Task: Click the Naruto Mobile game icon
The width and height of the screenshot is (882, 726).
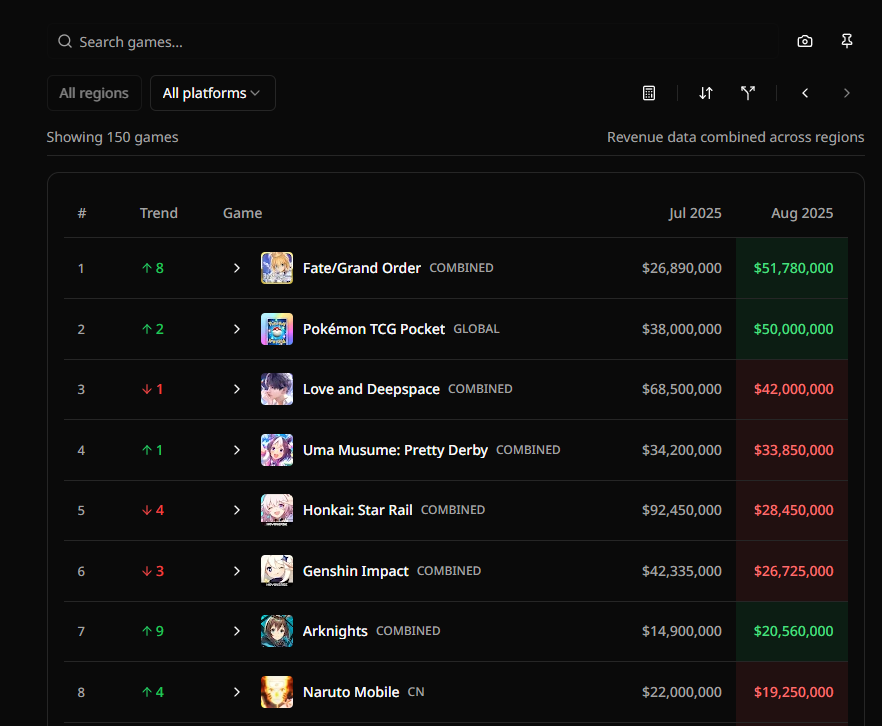Action: (x=277, y=692)
